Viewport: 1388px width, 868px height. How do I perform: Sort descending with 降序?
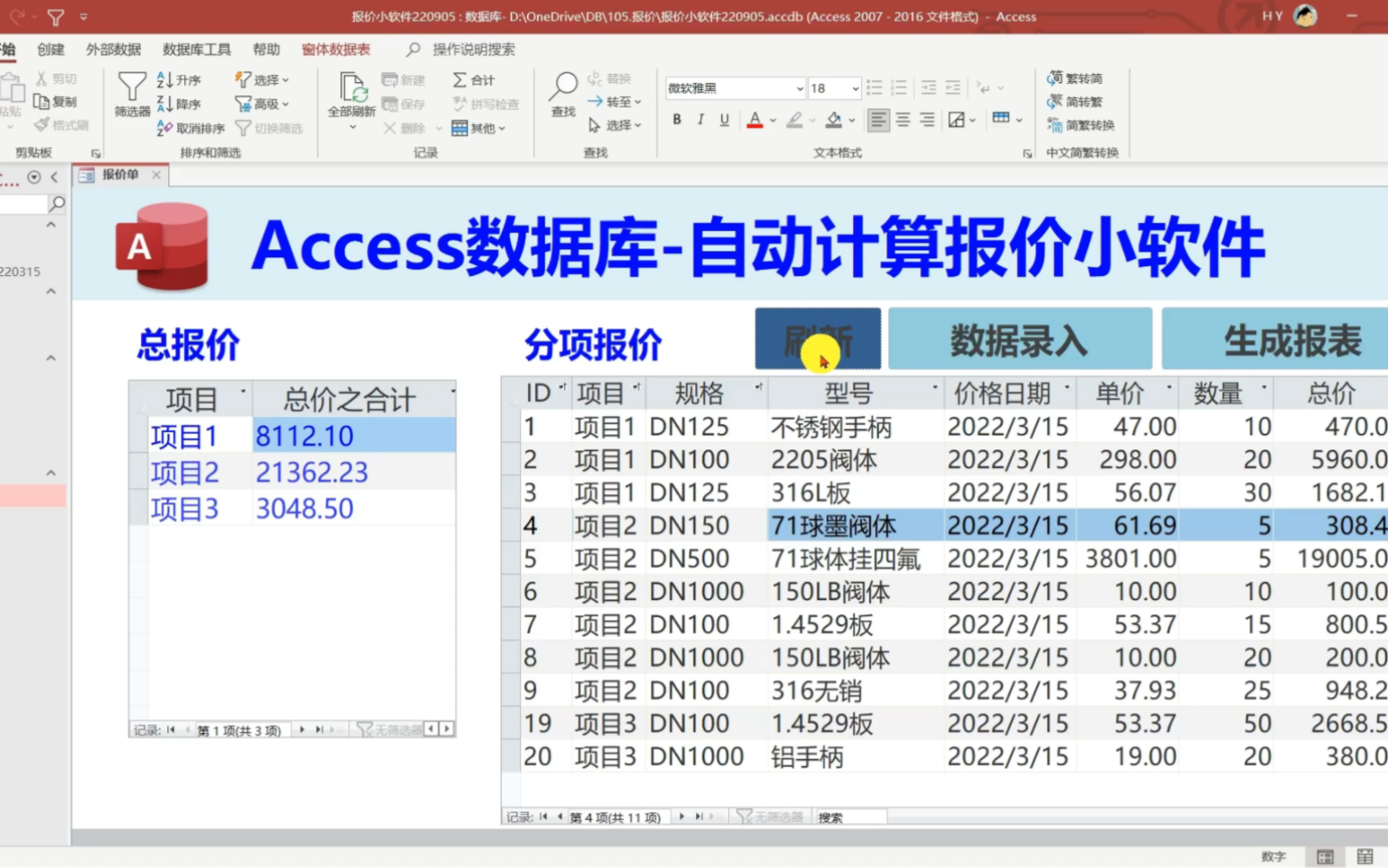point(179,104)
